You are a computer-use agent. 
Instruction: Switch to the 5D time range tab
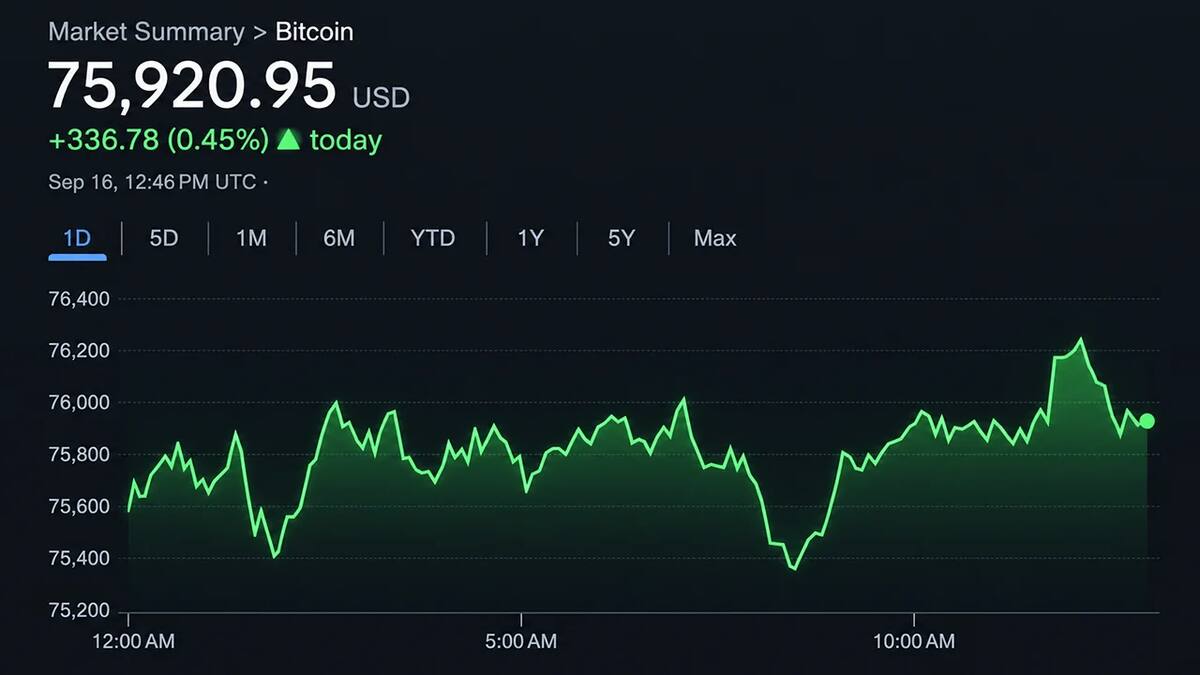click(x=164, y=238)
